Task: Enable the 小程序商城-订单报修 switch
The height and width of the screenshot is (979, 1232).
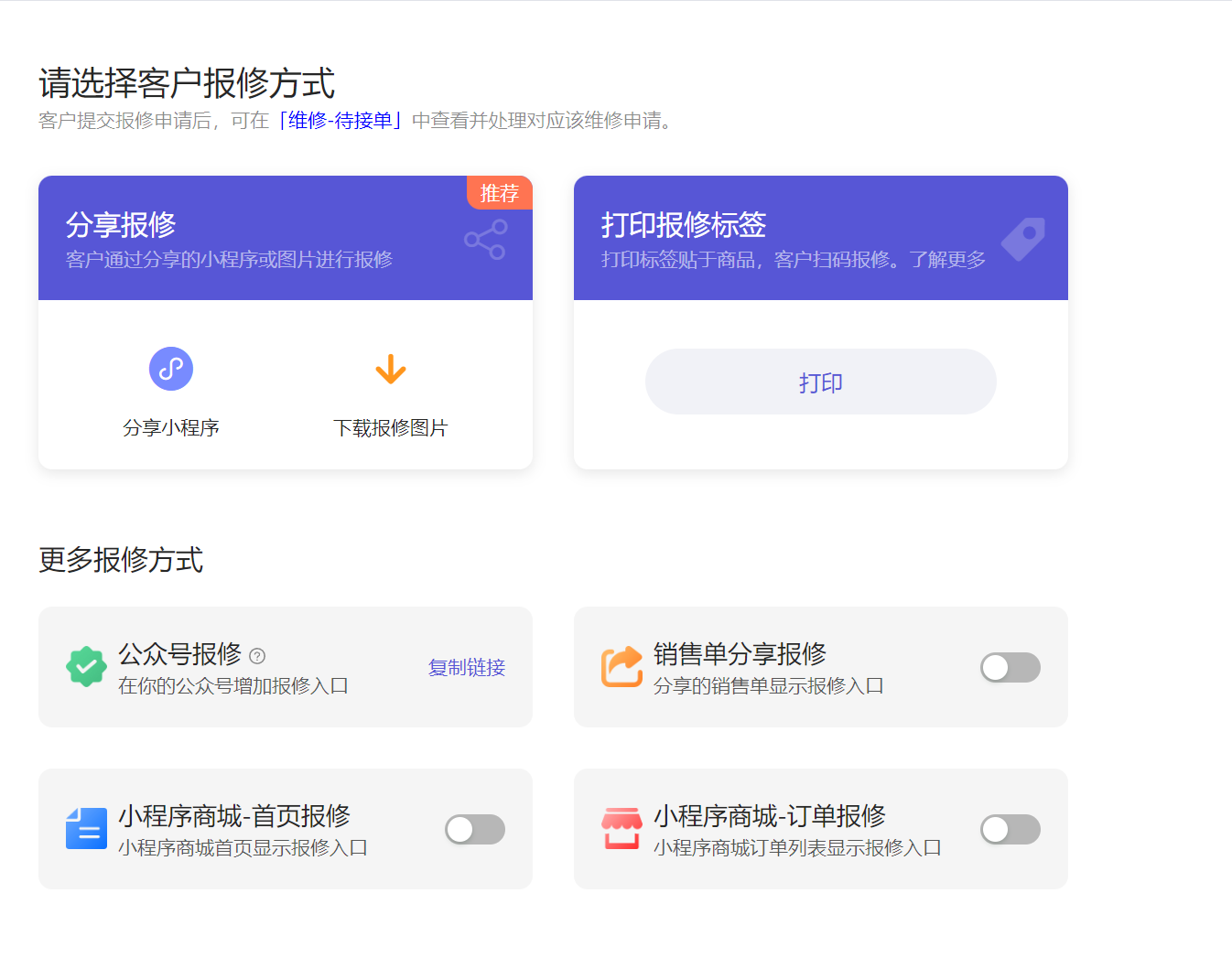Action: tap(1010, 829)
